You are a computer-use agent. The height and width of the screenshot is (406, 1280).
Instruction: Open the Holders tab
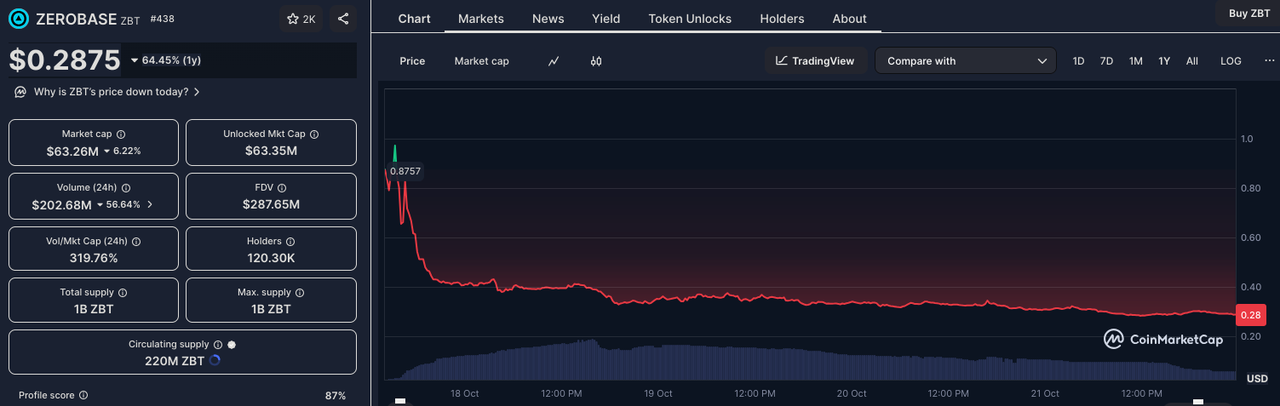782,18
